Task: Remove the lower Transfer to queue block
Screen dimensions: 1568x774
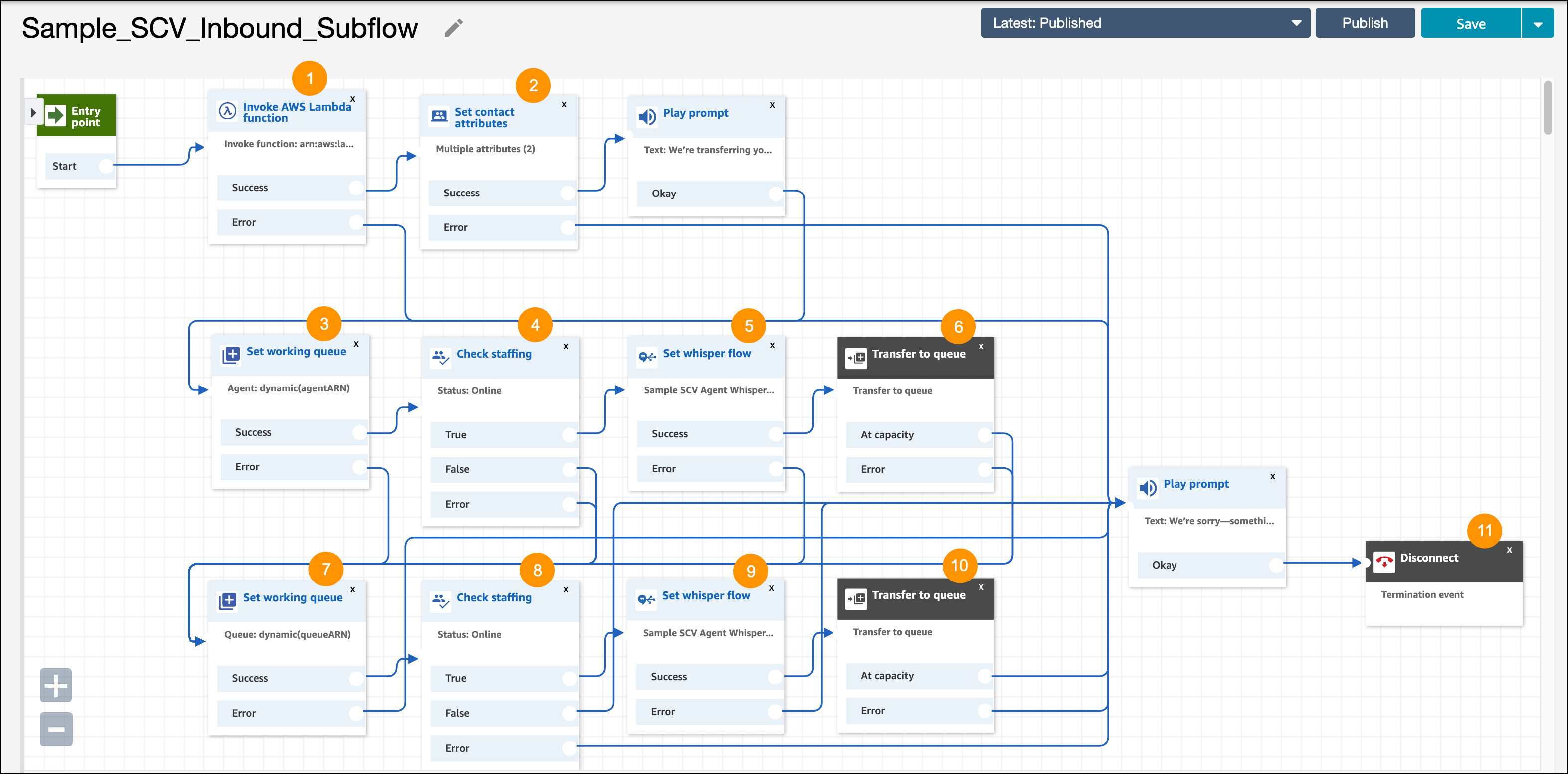Action: click(x=981, y=587)
